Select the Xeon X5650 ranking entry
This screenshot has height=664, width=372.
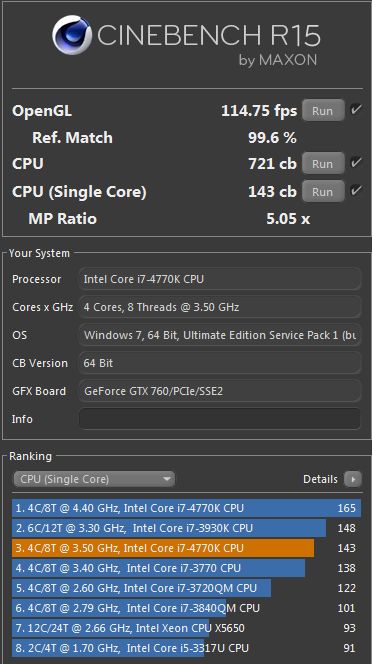(x=186, y=628)
